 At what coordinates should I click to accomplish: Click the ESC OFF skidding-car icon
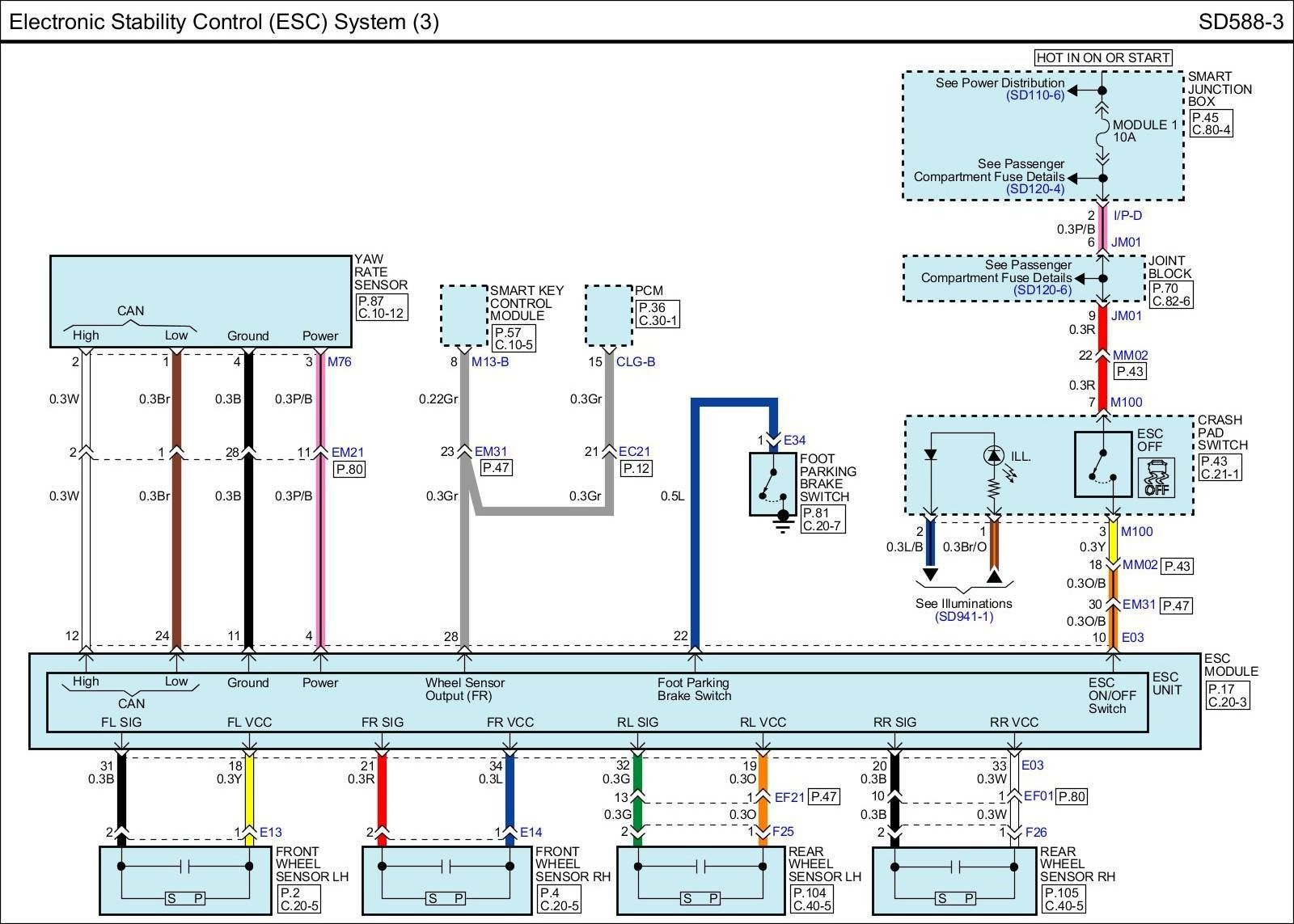pyautogui.click(x=1156, y=477)
